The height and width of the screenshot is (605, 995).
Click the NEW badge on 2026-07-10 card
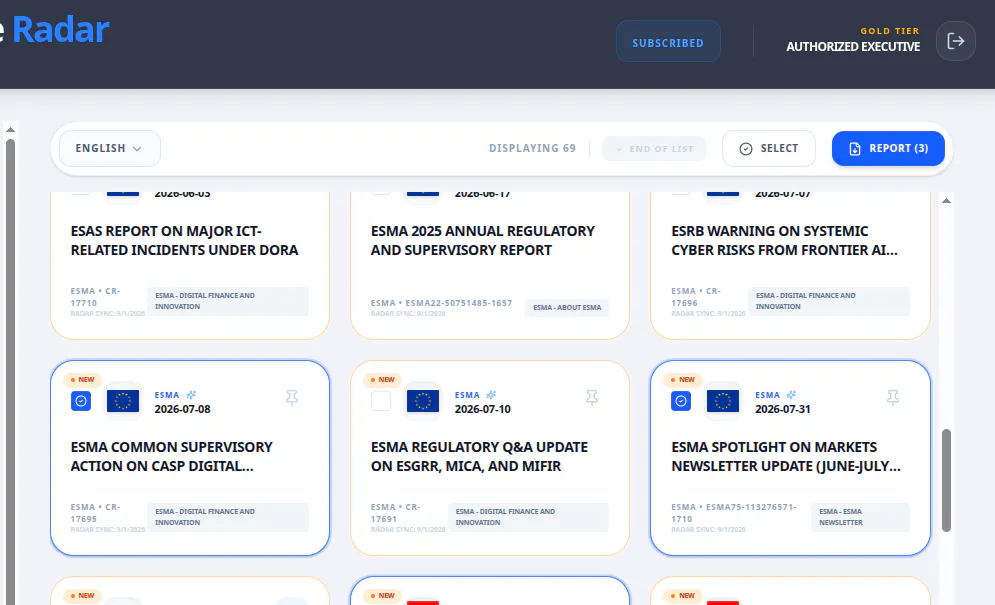point(383,380)
